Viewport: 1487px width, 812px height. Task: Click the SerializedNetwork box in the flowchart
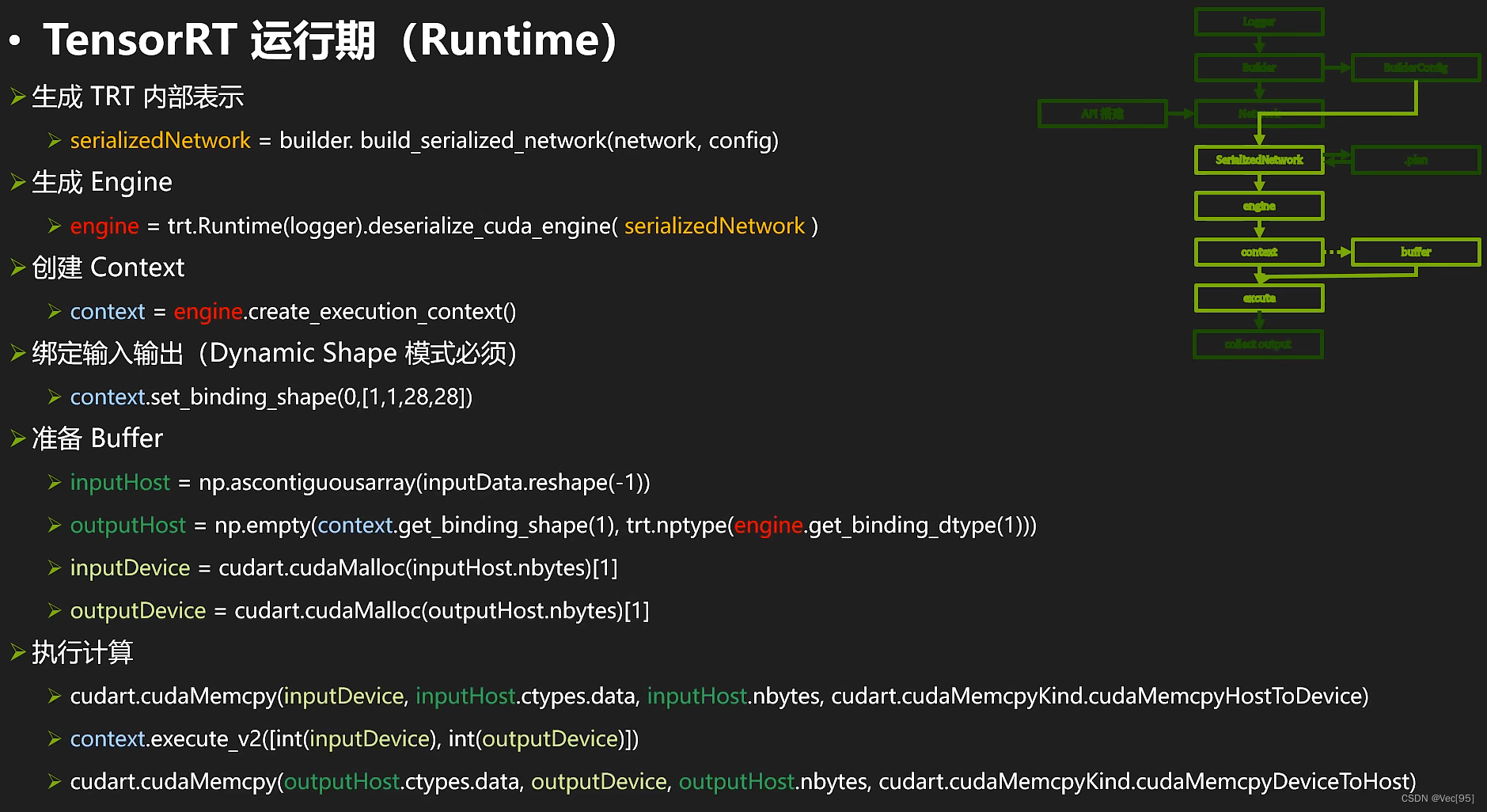tap(1259, 160)
